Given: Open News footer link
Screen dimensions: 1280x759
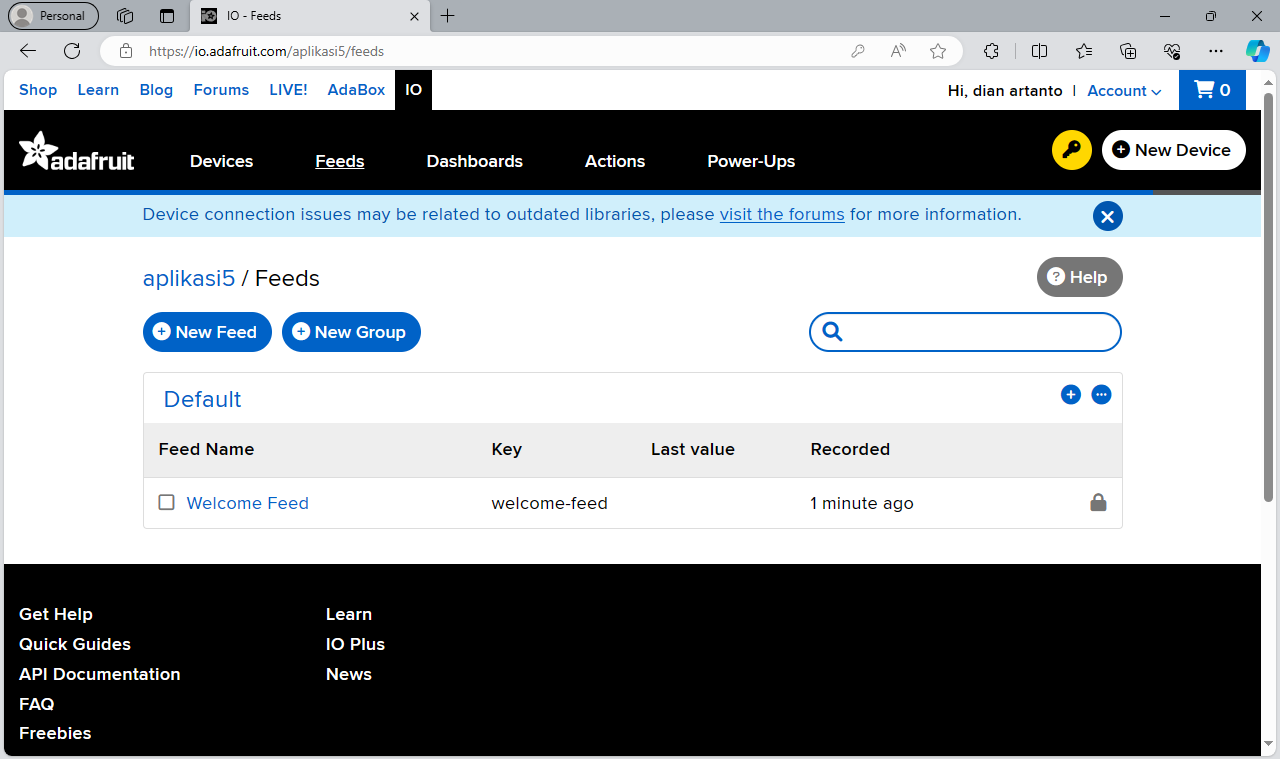Looking at the screenshot, I should click(349, 674).
